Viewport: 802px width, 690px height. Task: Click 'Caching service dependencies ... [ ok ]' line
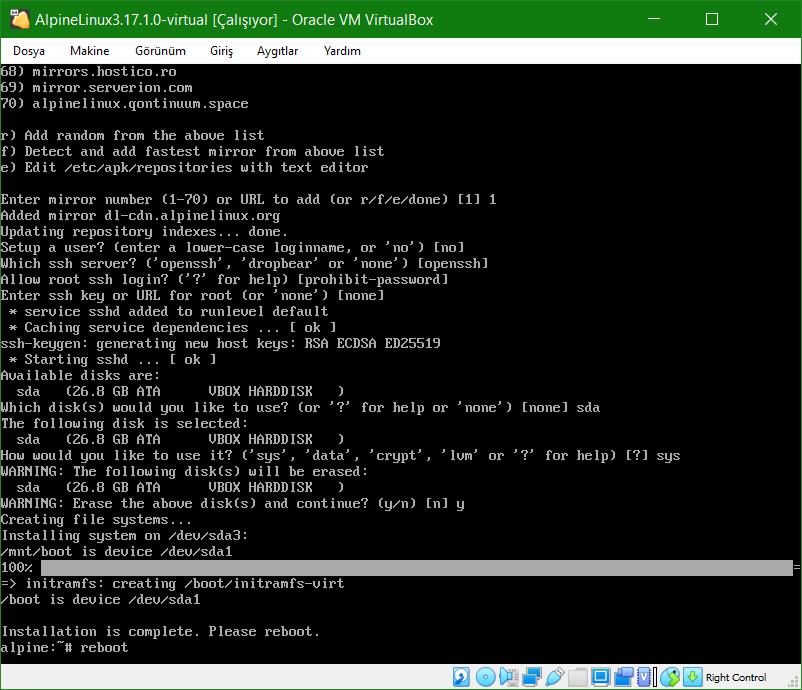172,328
